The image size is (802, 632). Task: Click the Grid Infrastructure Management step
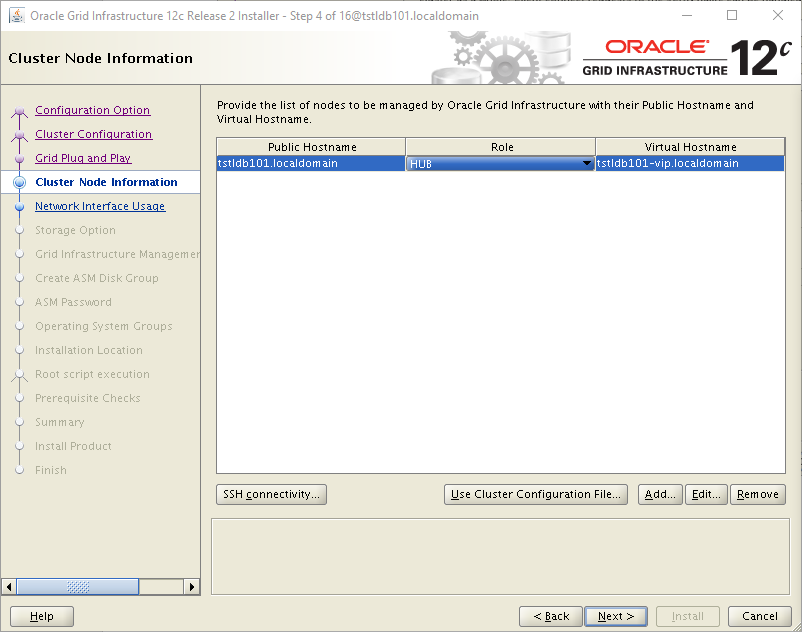click(117, 254)
